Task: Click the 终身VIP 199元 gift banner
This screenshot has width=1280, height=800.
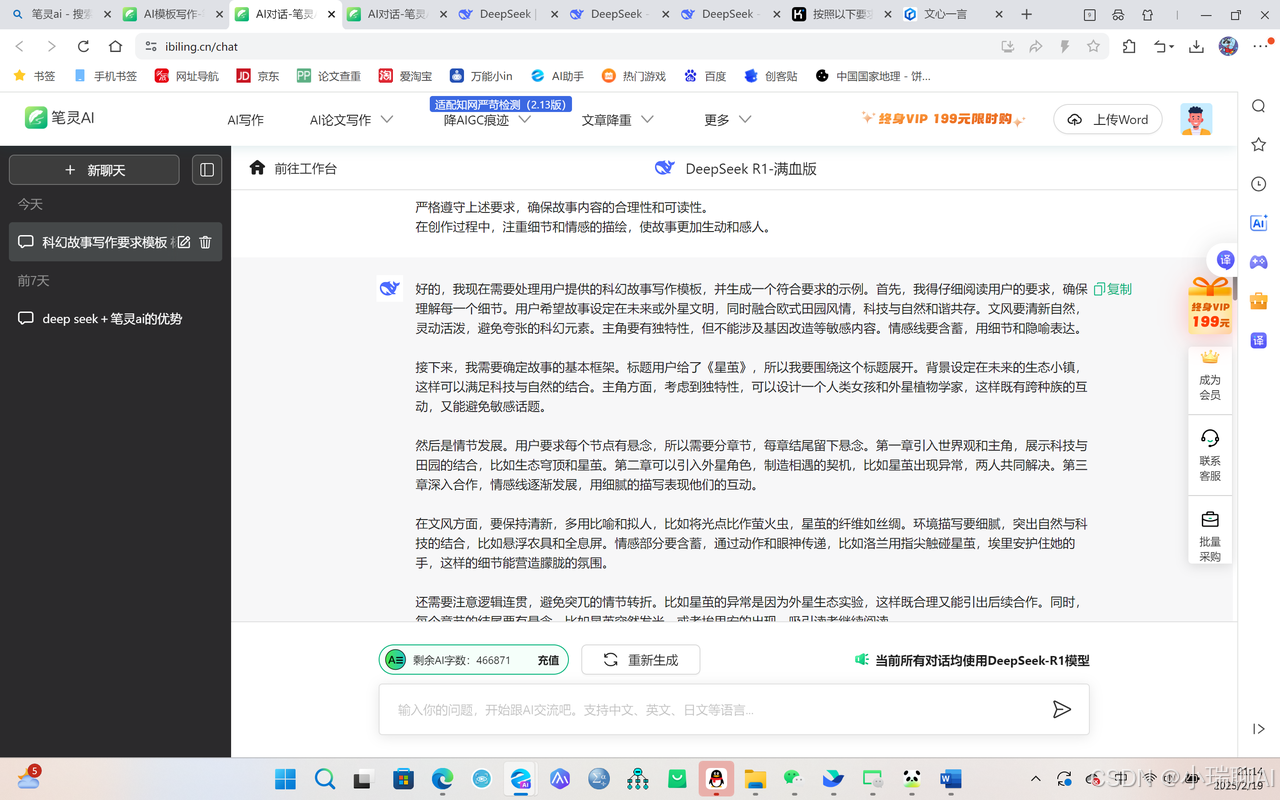Action: coord(1210,305)
